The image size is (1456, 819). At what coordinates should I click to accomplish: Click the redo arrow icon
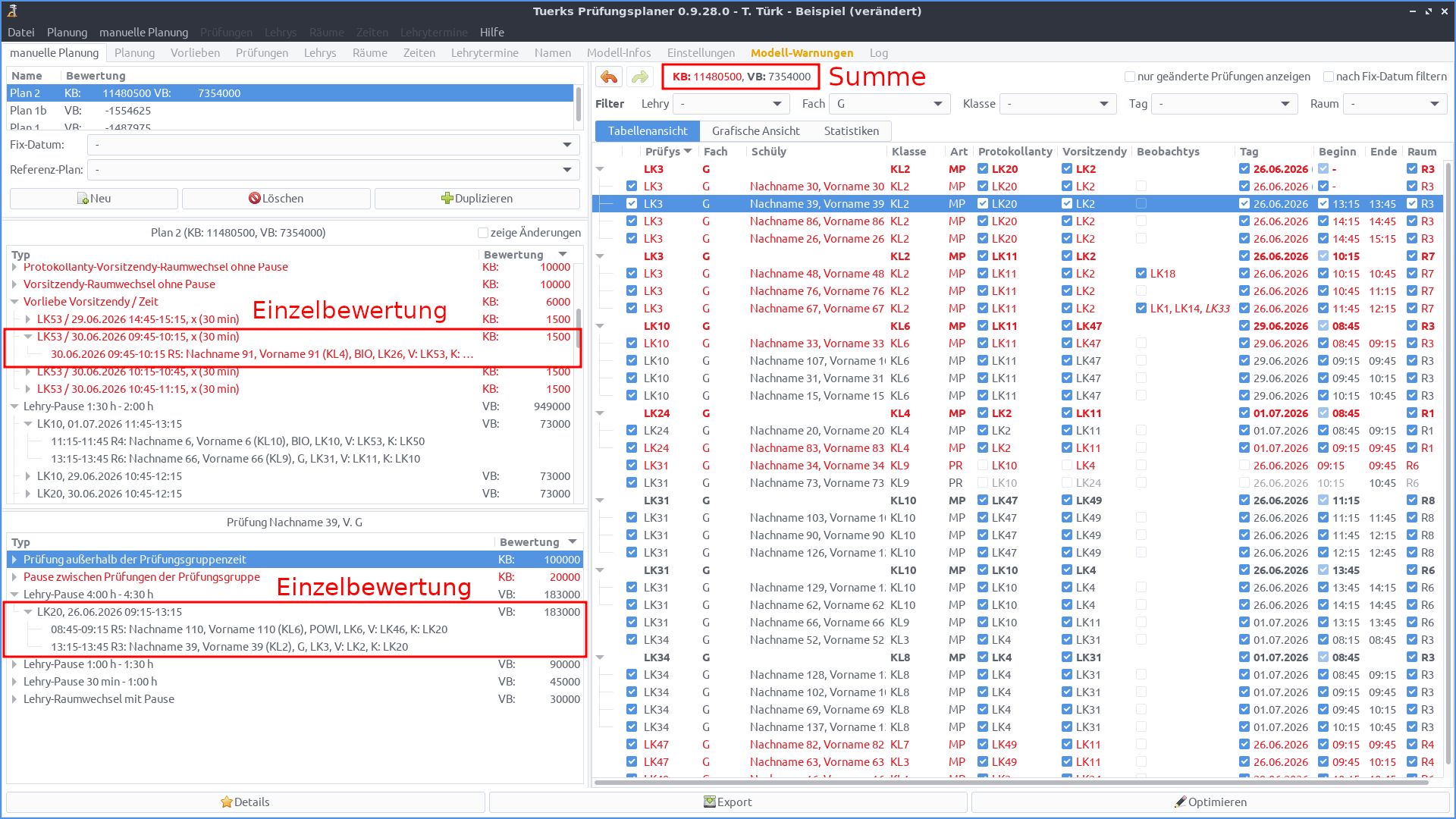(x=640, y=77)
